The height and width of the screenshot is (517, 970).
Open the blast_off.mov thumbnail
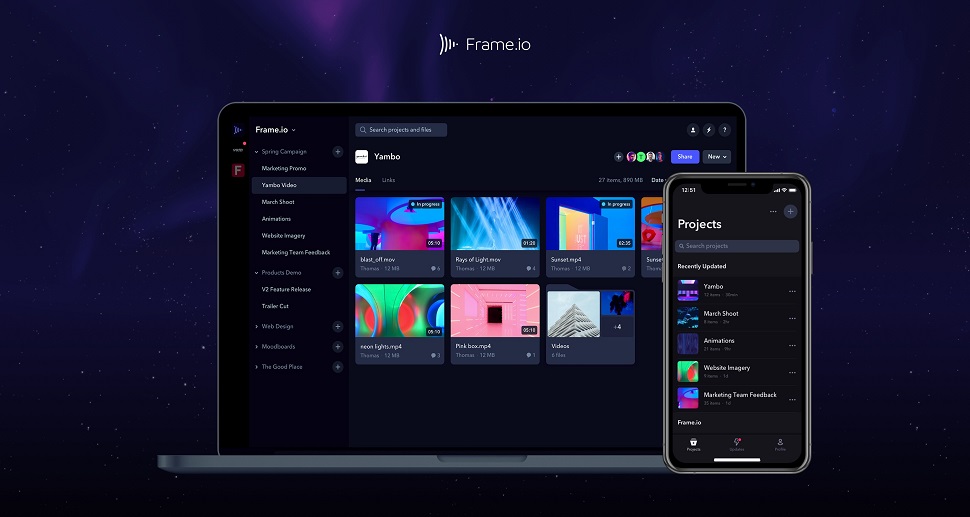[400, 223]
